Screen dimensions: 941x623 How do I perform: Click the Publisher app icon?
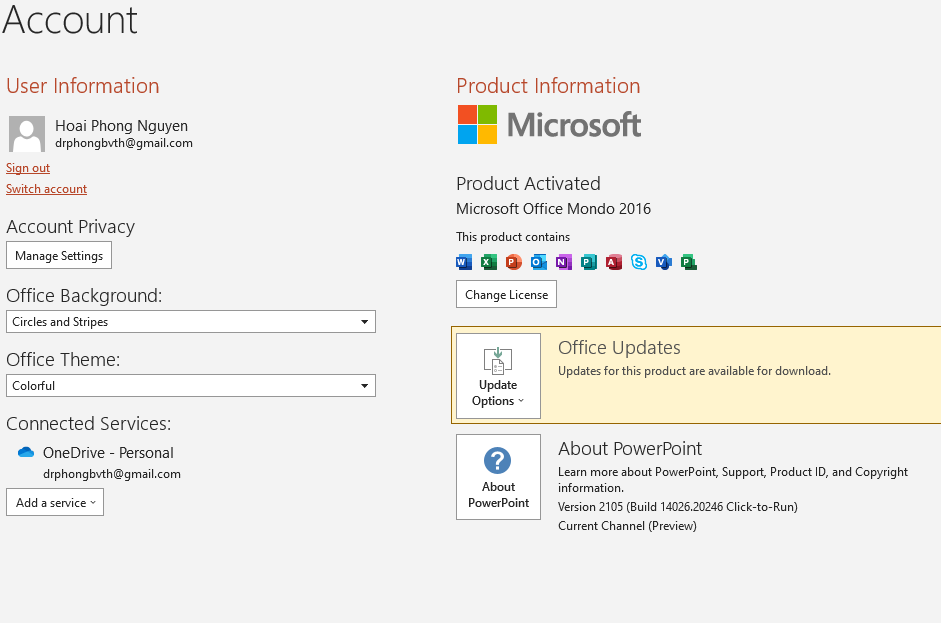[x=589, y=262]
